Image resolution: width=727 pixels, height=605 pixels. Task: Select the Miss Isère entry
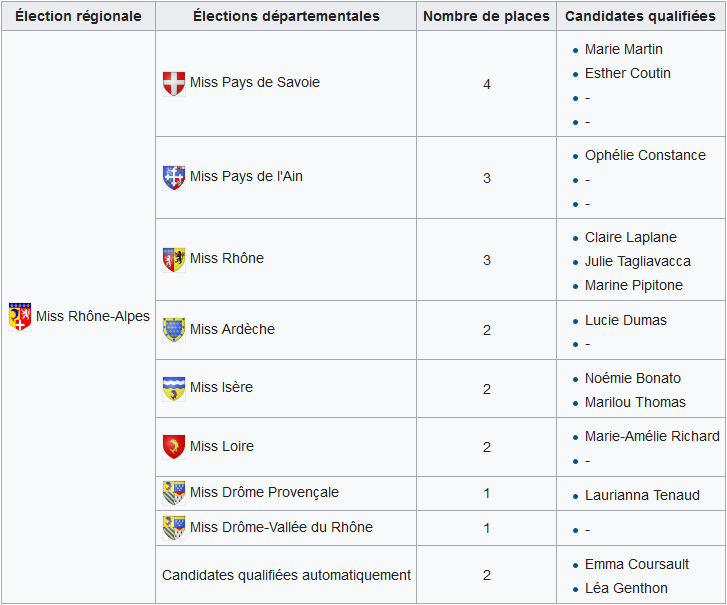[x=221, y=387]
